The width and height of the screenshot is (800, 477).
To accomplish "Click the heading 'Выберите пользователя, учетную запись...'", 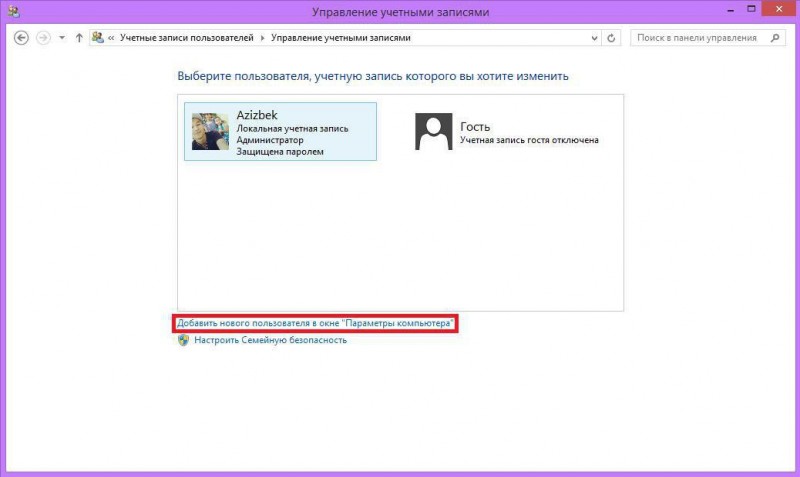I will coord(373,76).
